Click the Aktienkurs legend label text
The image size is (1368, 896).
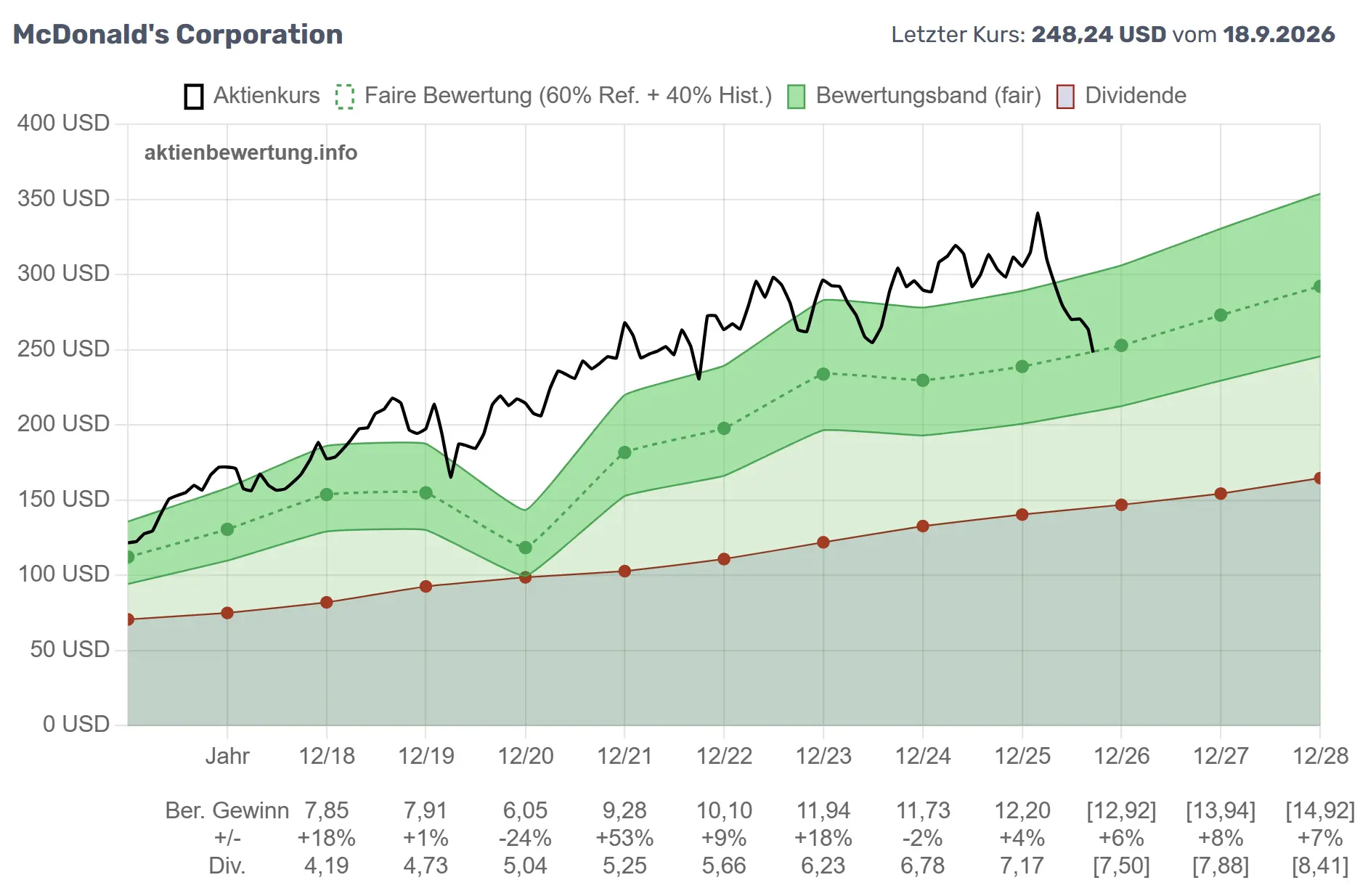click(x=266, y=96)
